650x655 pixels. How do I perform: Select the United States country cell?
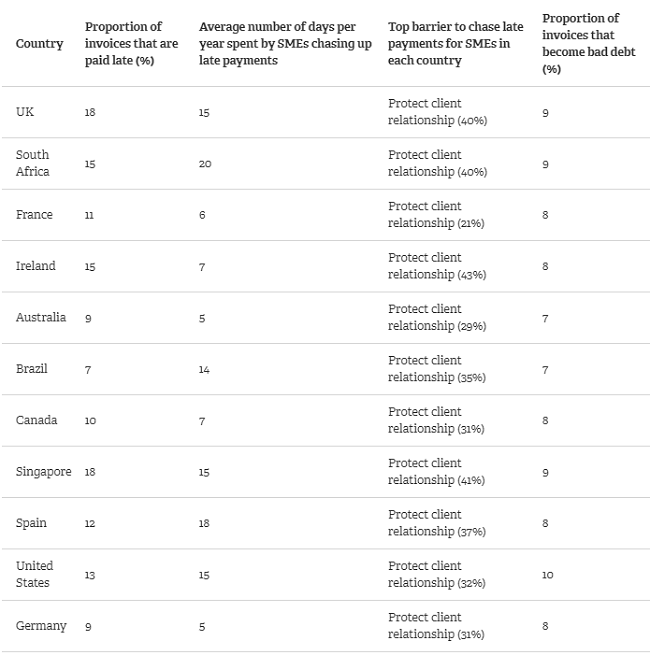(x=35, y=574)
